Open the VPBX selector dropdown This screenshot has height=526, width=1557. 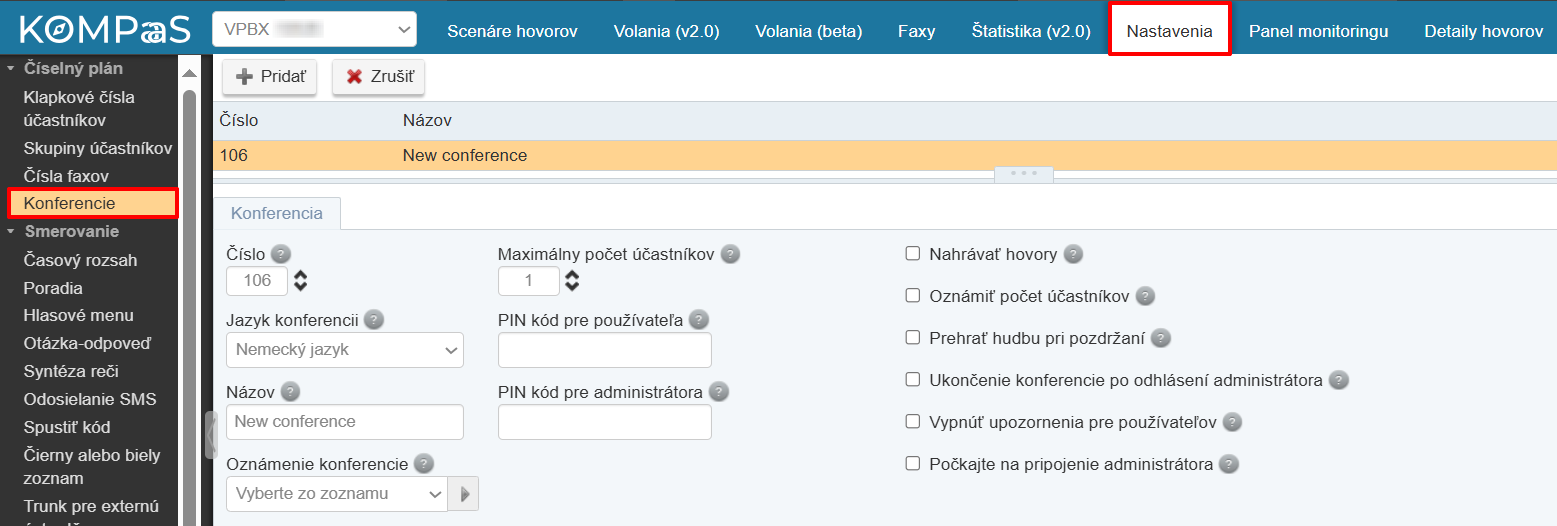pos(314,30)
